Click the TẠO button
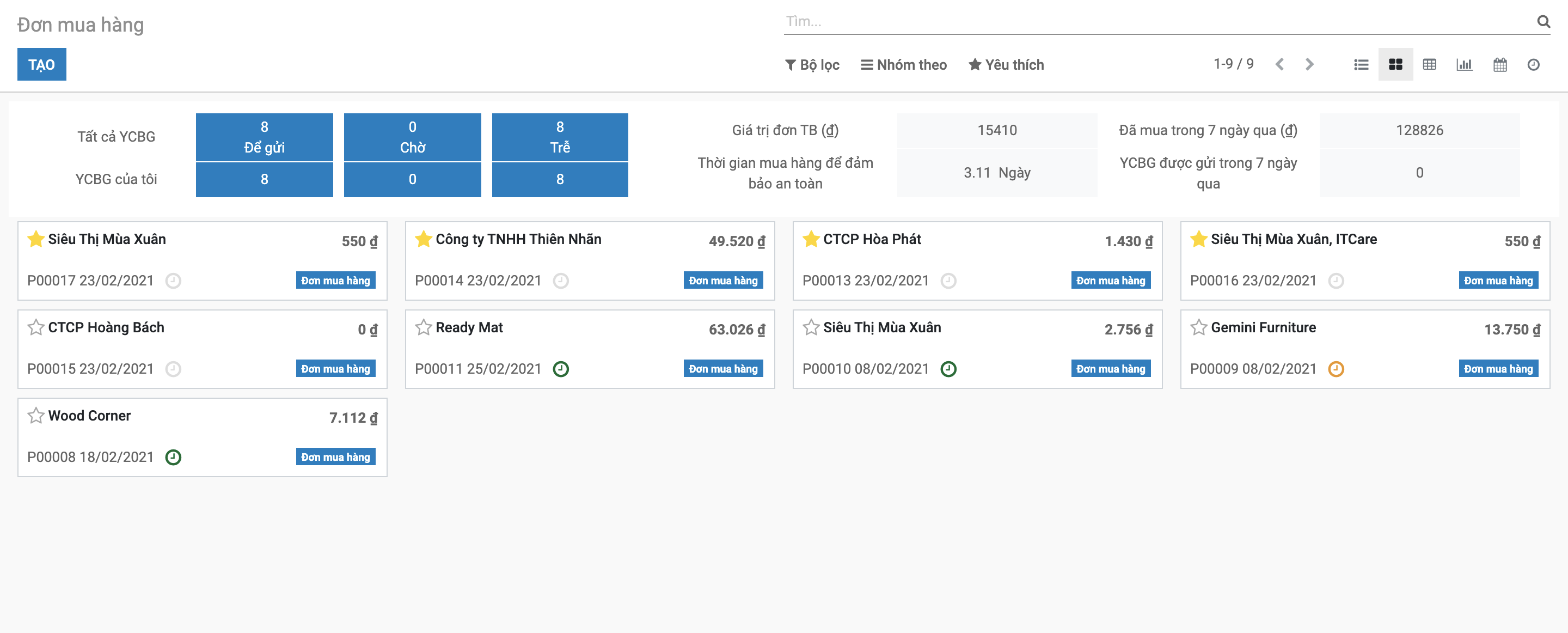Image resolution: width=1568 pixels, height=633 pixels. point(41,64)
